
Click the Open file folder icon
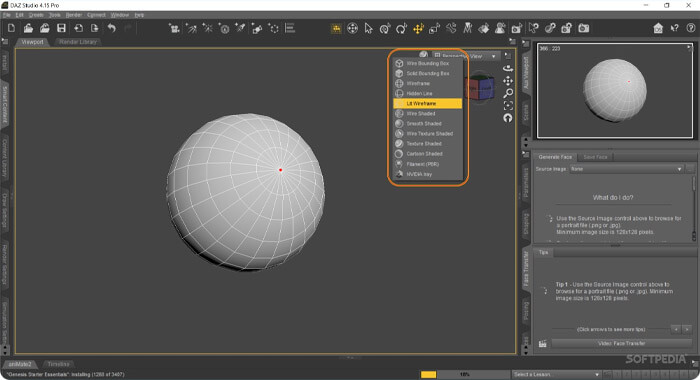[x=28, y=28]
